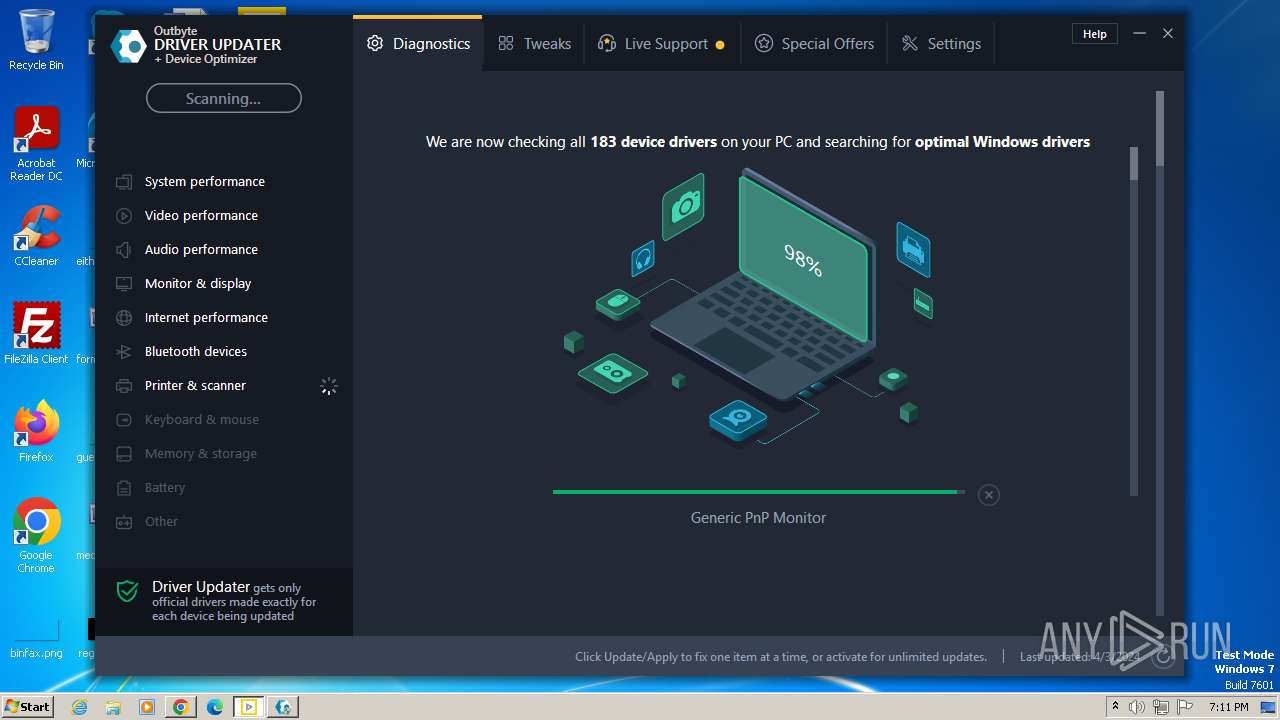Open Firefox desktop shortcut
The image size is (1280, 720).
[36, 432]
